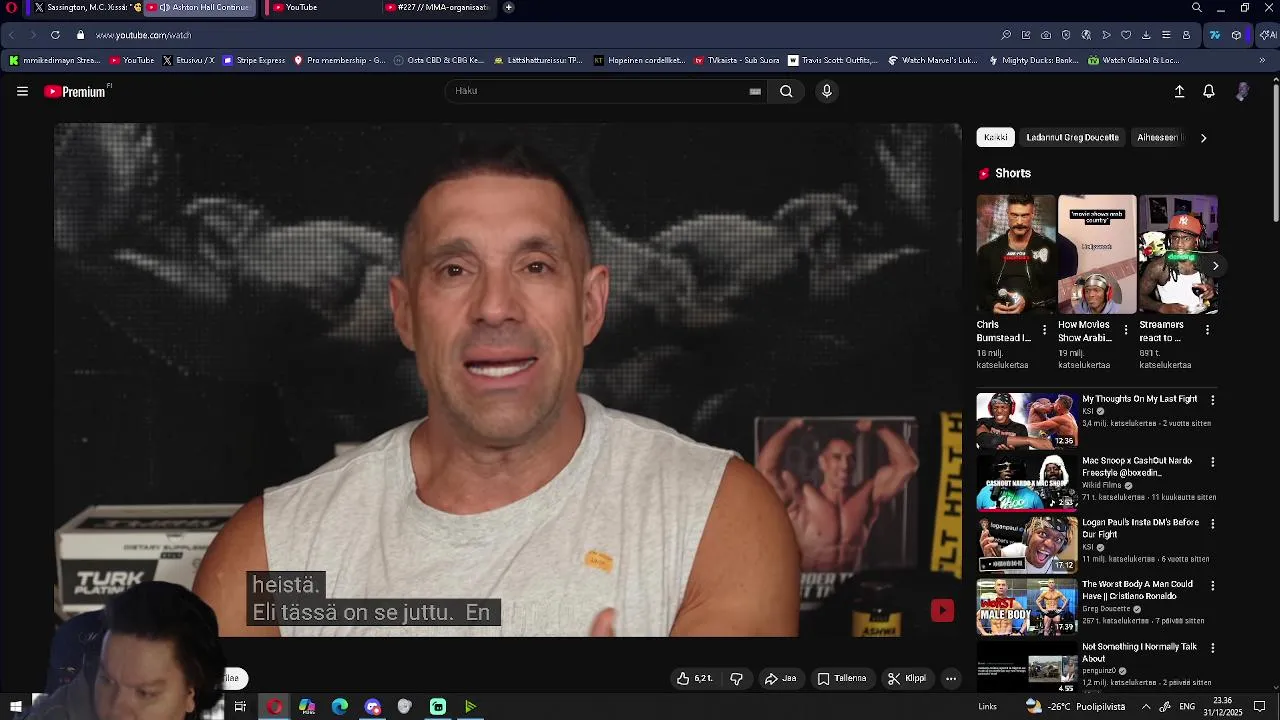Open options for the Chris Bumstead short
The width and height of the screenshot is (1280, 720).
pos(1044,330)
